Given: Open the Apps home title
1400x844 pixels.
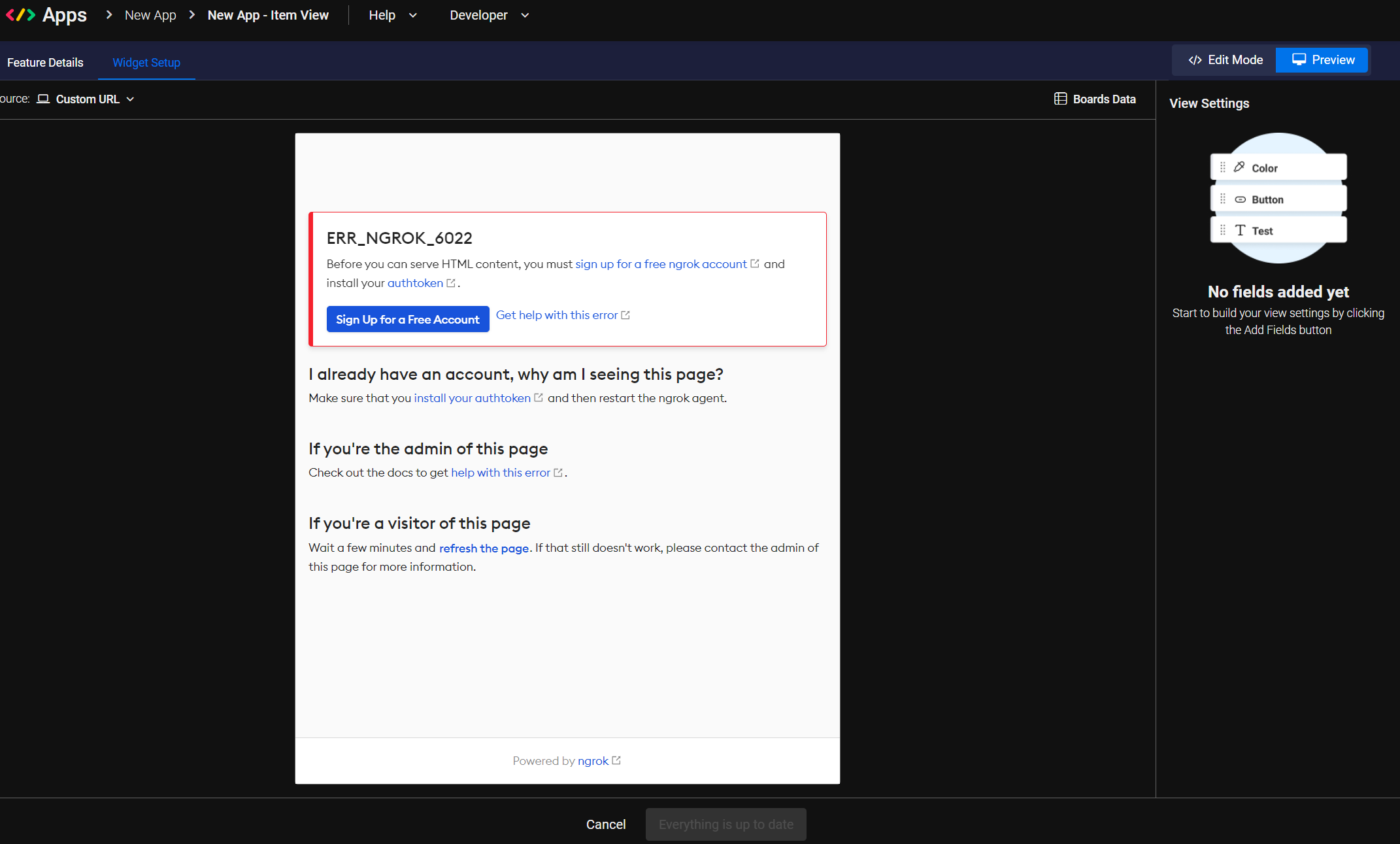Looking at the screenshot, I should point(64,15).
